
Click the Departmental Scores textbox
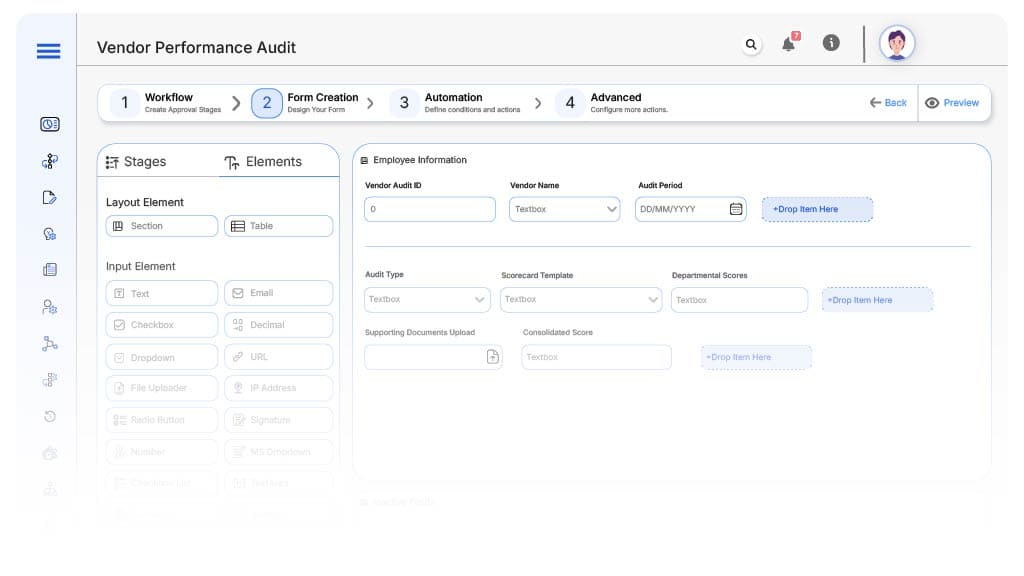click(x=739, y=300)
